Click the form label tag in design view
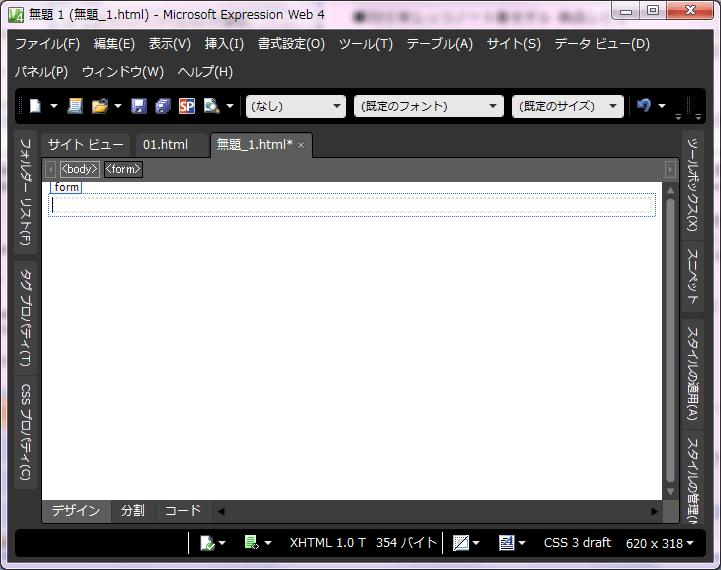Image resolution: width=721 pixels, height=570 pixels. click(66, 187)
